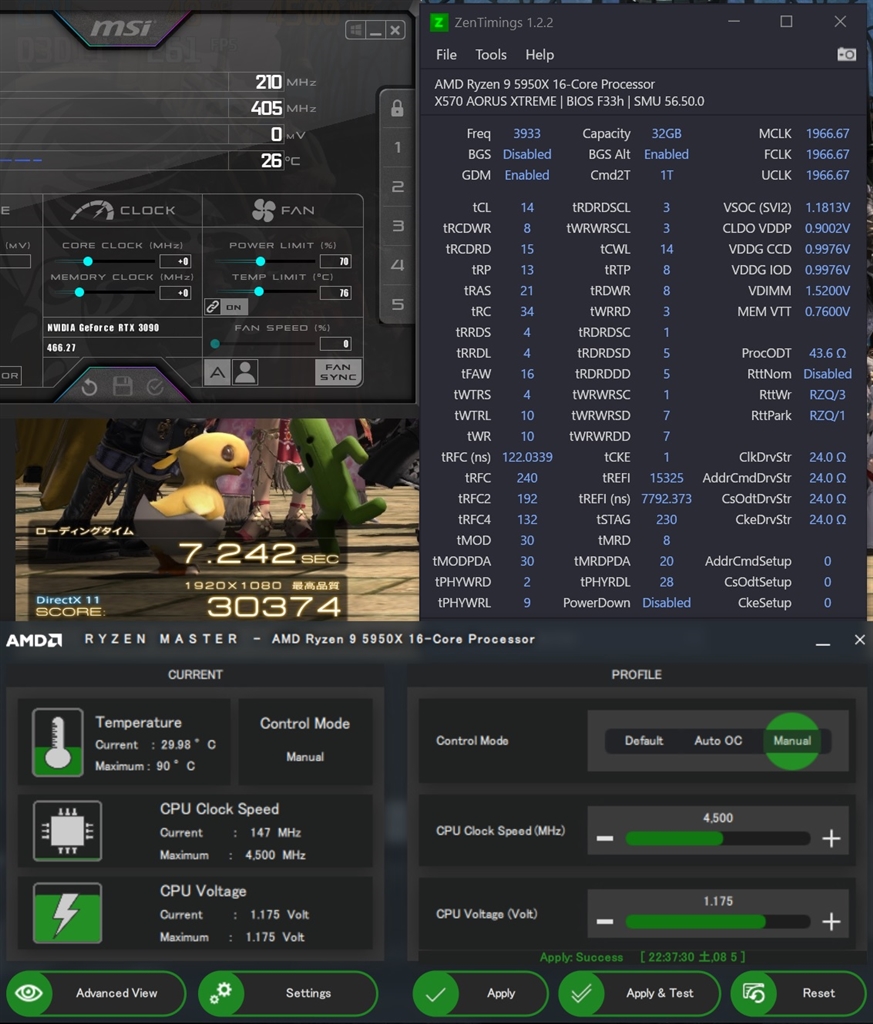Screen dimensions: 873x1024
Task: Click the Afterburner profile lock icon
Action: click(396, 108)
